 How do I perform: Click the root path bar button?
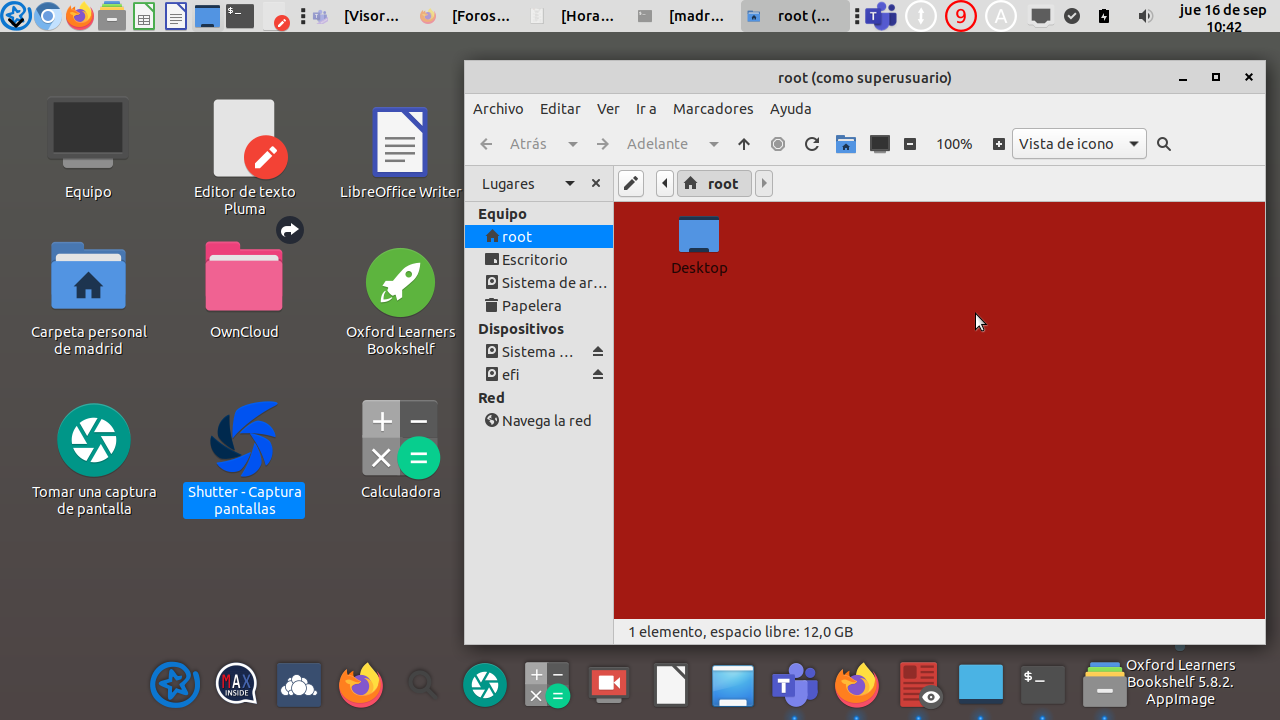click(714, 183)
